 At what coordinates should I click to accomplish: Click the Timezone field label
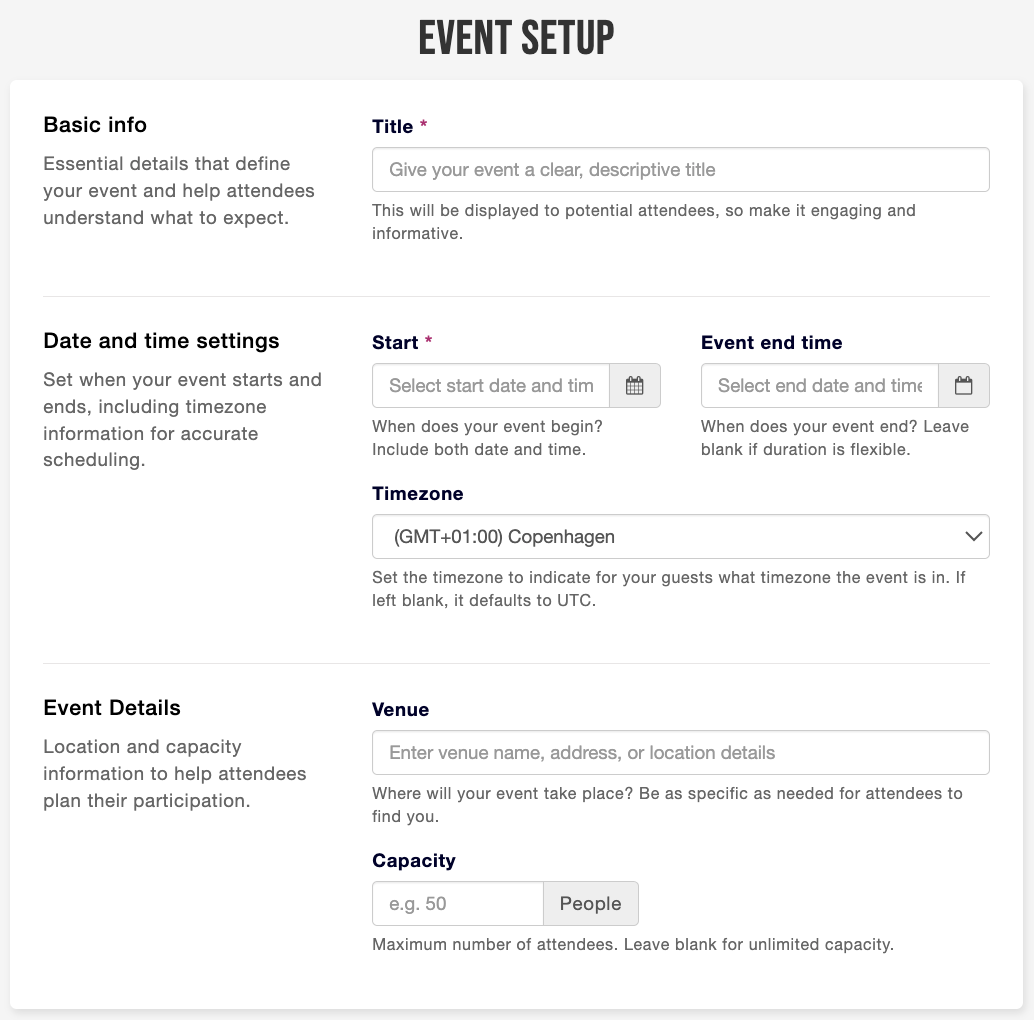(417, 494)
